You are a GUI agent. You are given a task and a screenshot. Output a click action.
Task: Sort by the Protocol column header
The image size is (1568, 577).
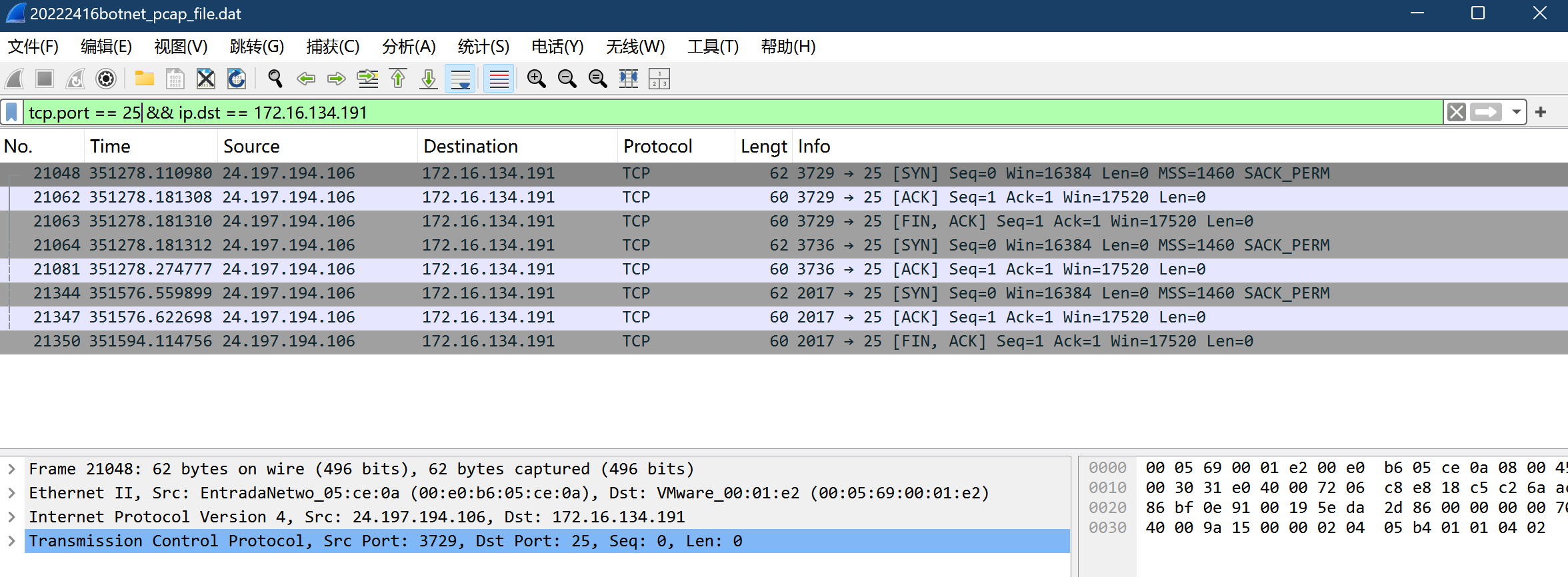pos(677,147)
